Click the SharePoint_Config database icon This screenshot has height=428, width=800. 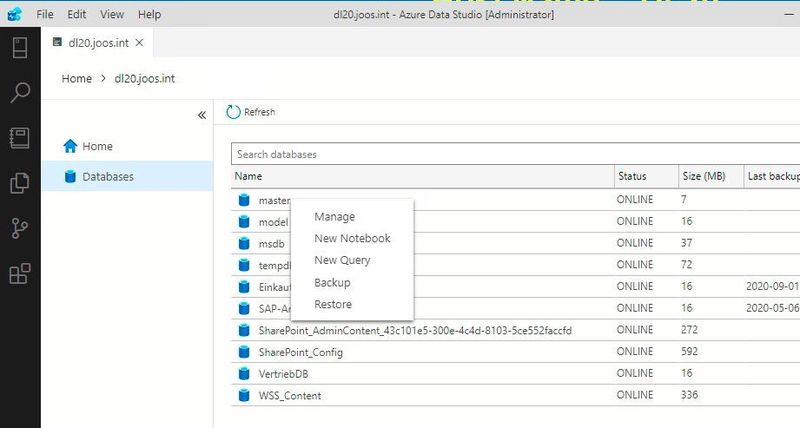point(244,352)
